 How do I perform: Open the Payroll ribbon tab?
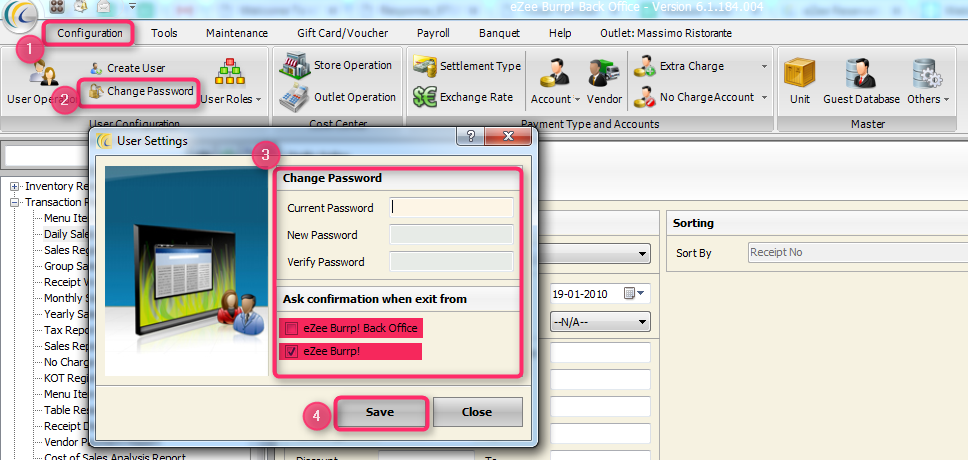[x=433, y=33]
